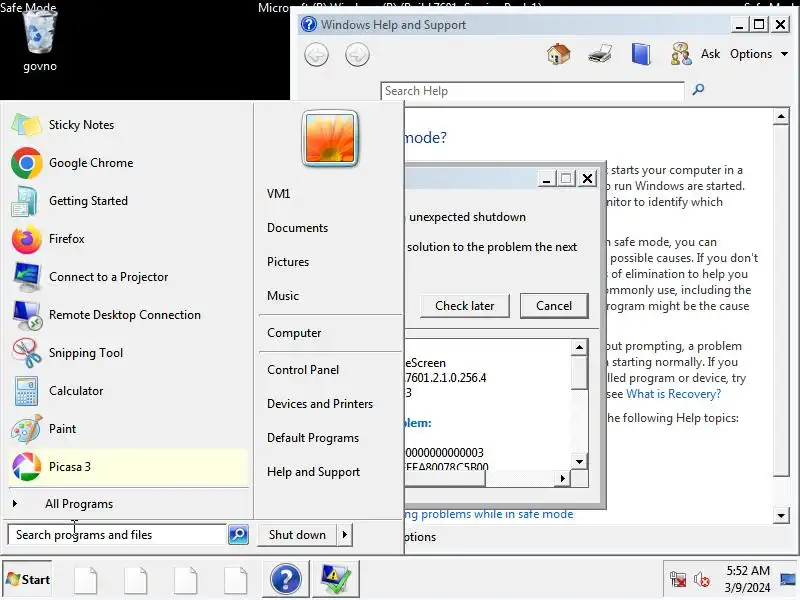The height and width of the screenshot is (600, 800).
Task: Open Help and Support home page
Action: [x=558, y=54]
